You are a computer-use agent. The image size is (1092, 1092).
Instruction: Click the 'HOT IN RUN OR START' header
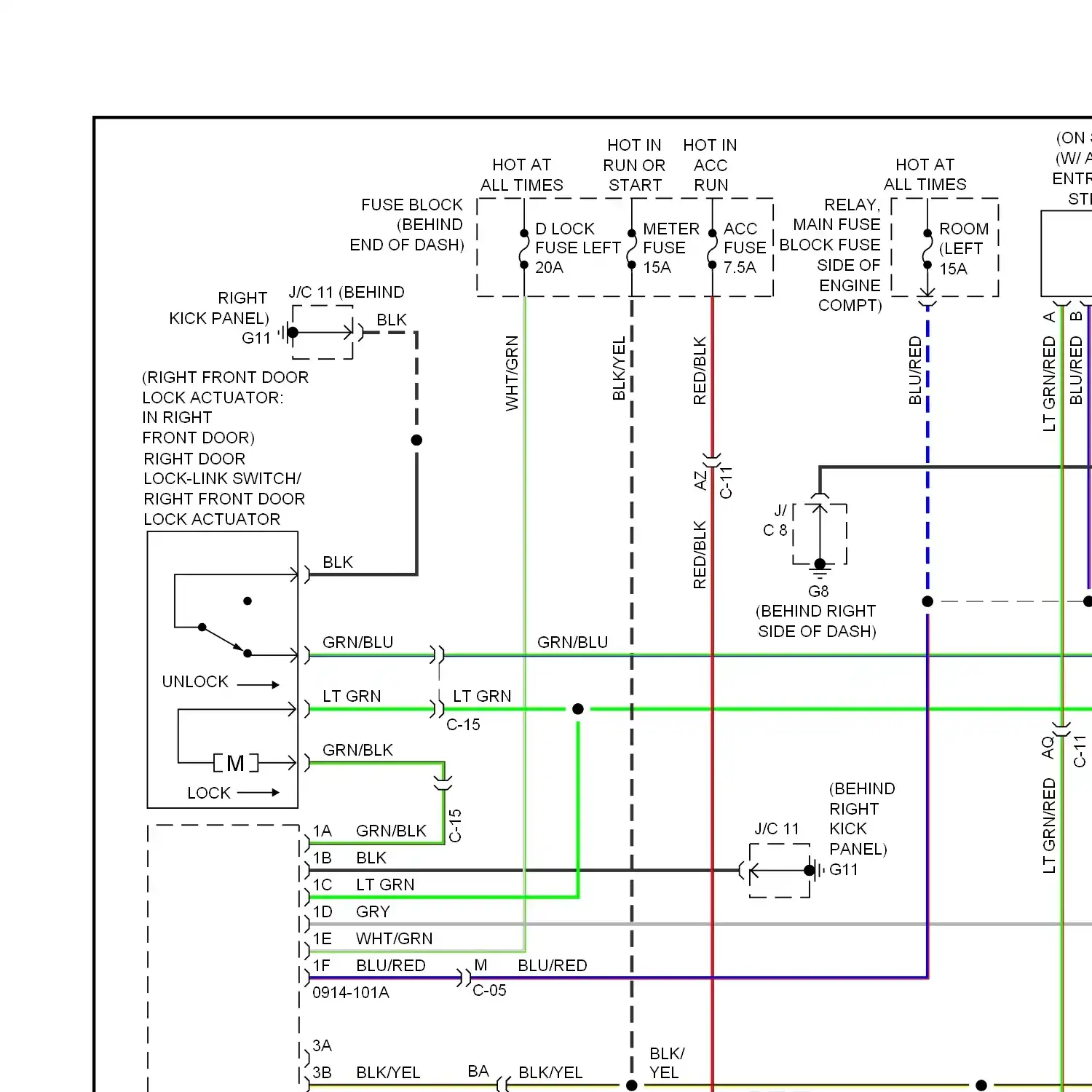[634, 165]
